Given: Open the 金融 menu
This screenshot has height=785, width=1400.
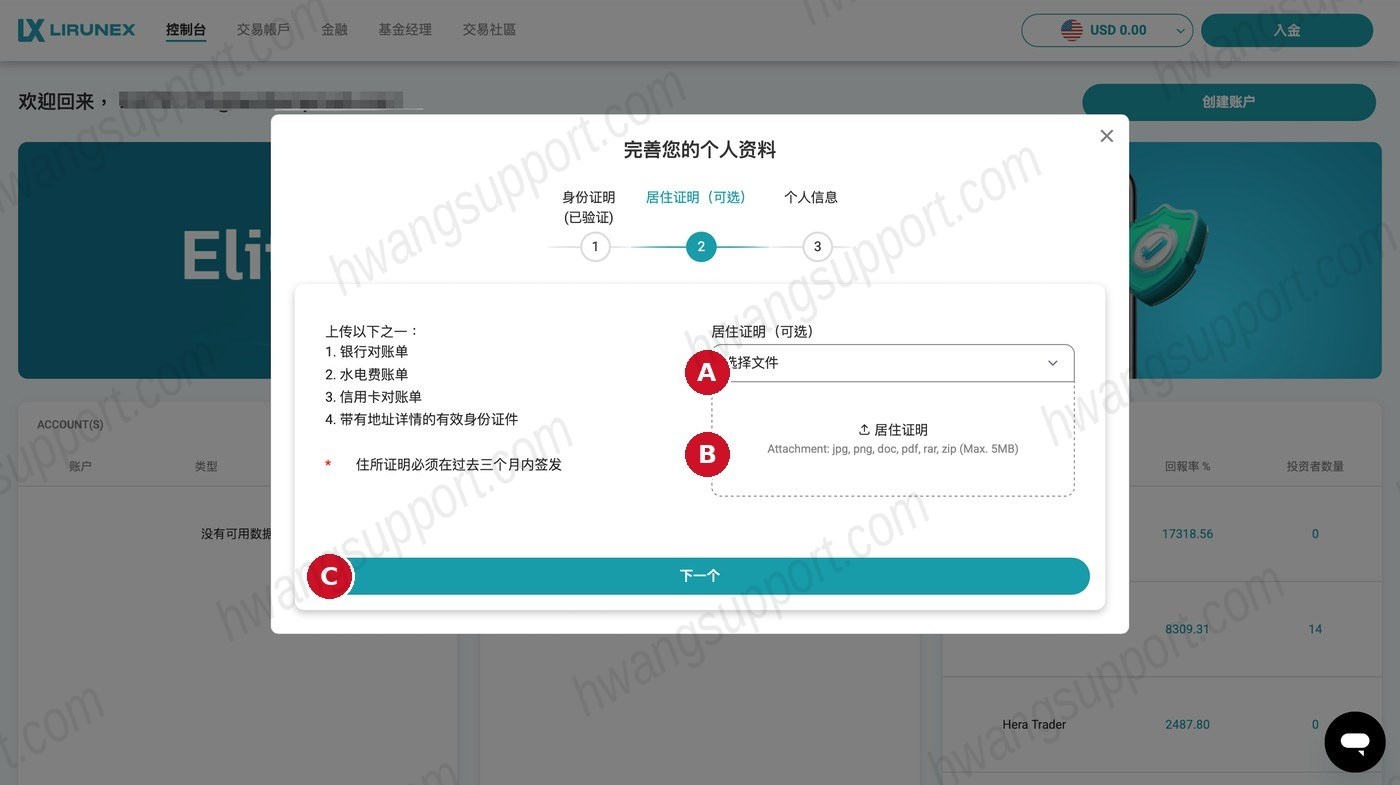Looking at the screenshot, I should pyautogui.click(x=334, y=30).
